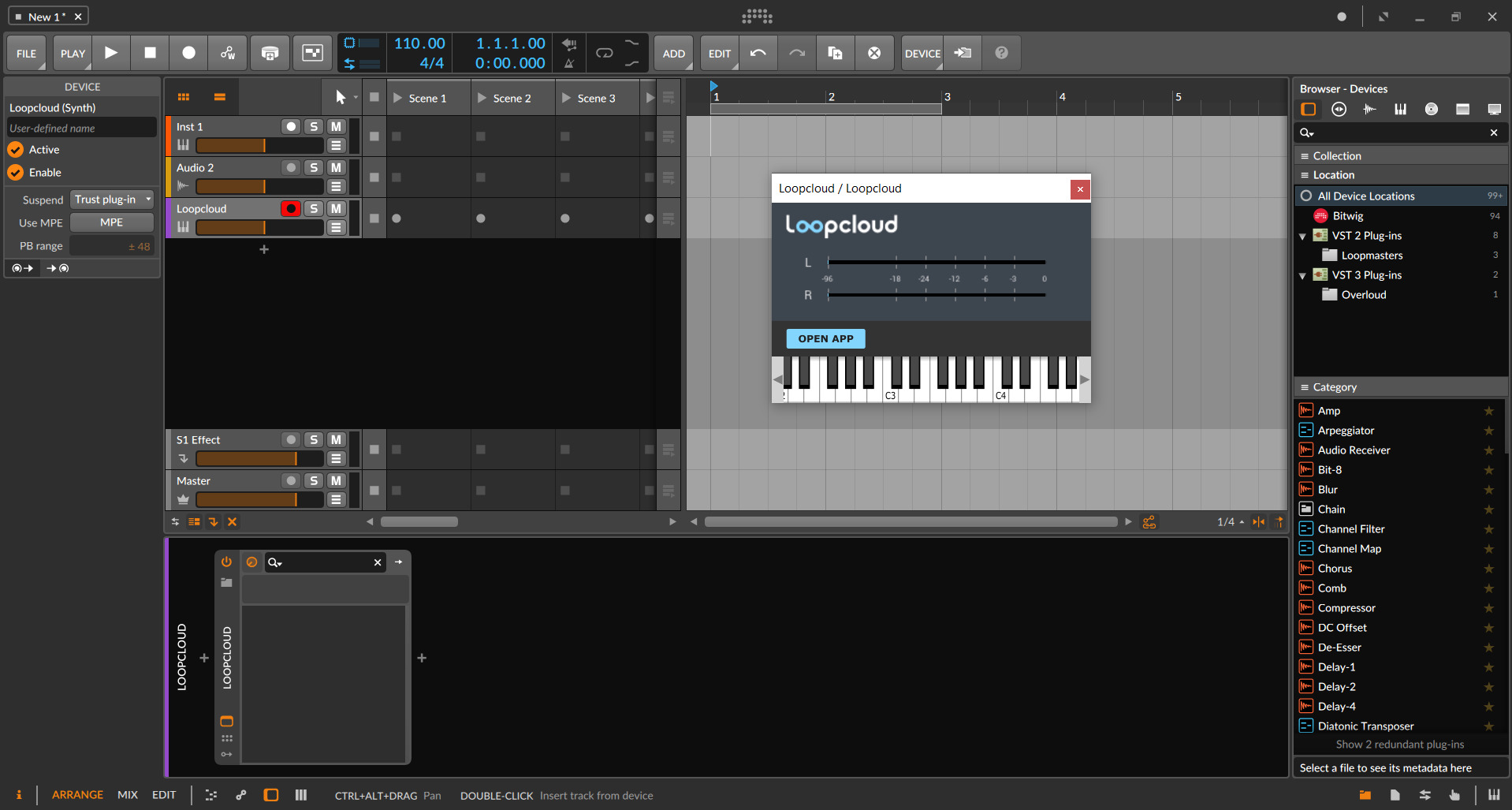Toggle the Enable checkbox

[x=16, y=173]
